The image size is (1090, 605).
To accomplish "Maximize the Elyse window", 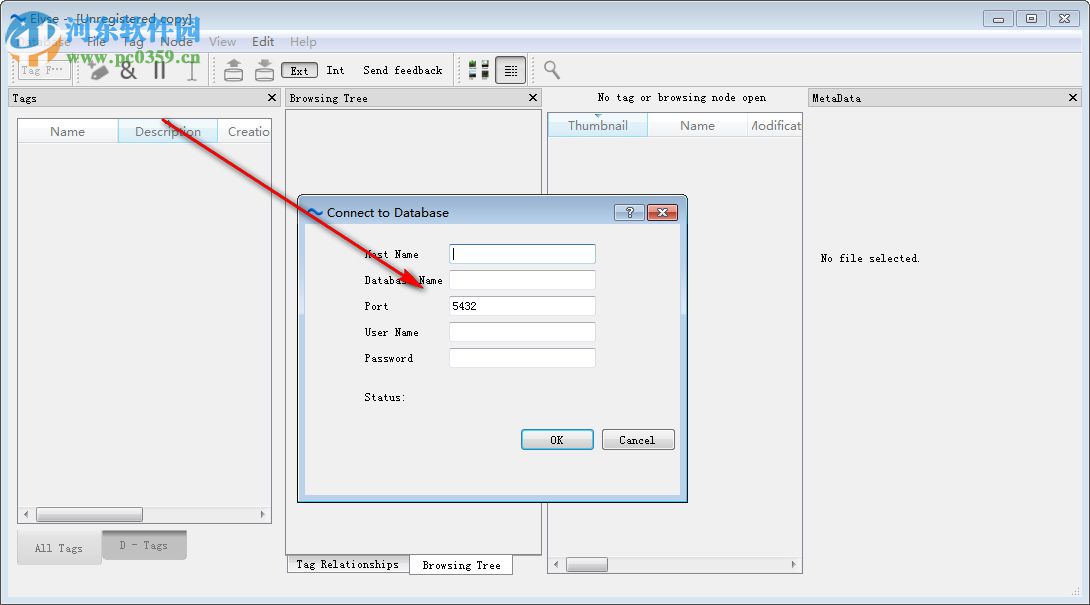I will pos(1032,19).
